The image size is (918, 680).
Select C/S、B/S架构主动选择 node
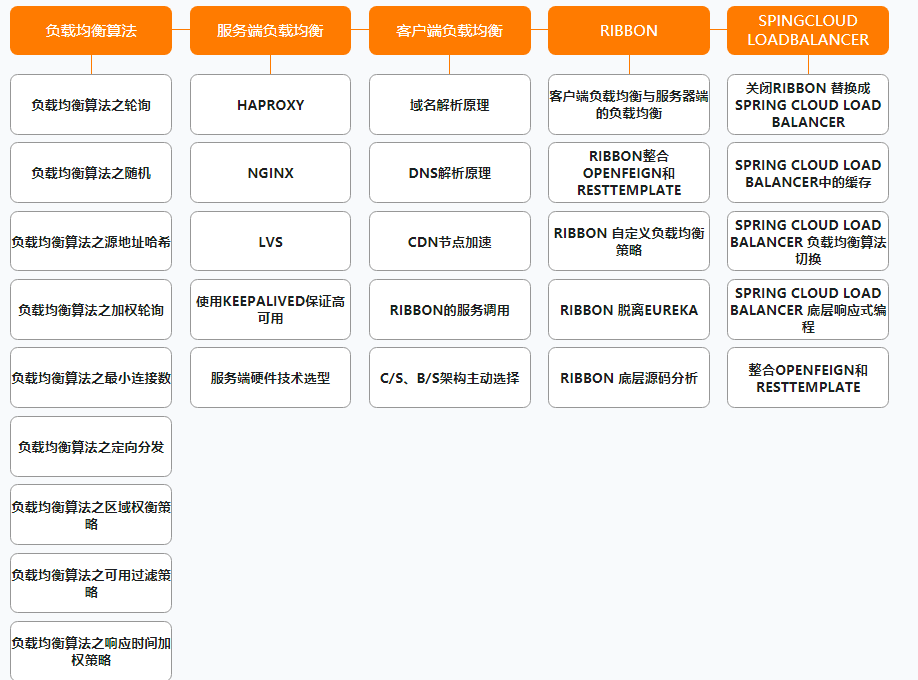[x=449, y=377]
